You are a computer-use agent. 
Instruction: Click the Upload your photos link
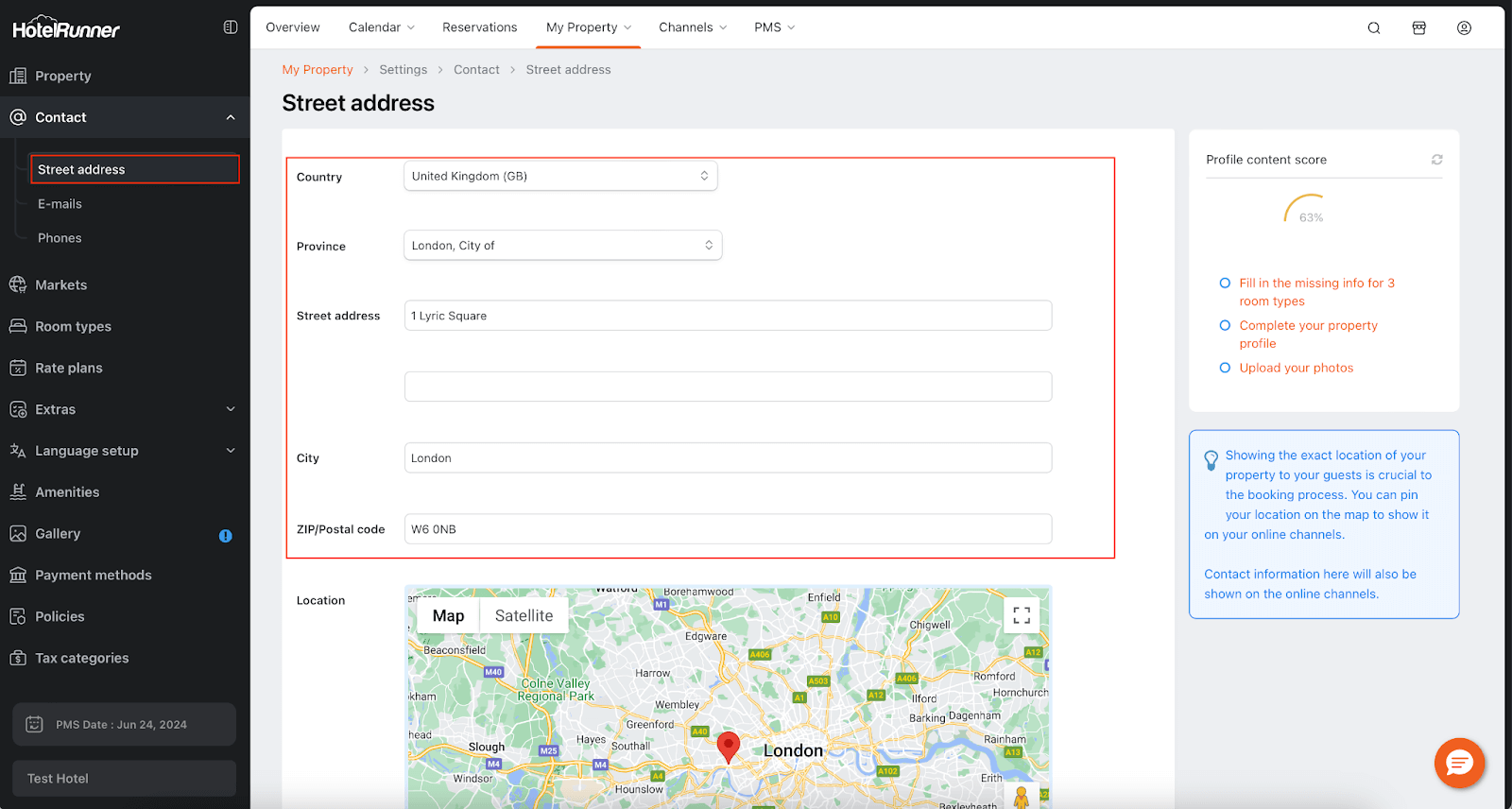point(1296,368)
